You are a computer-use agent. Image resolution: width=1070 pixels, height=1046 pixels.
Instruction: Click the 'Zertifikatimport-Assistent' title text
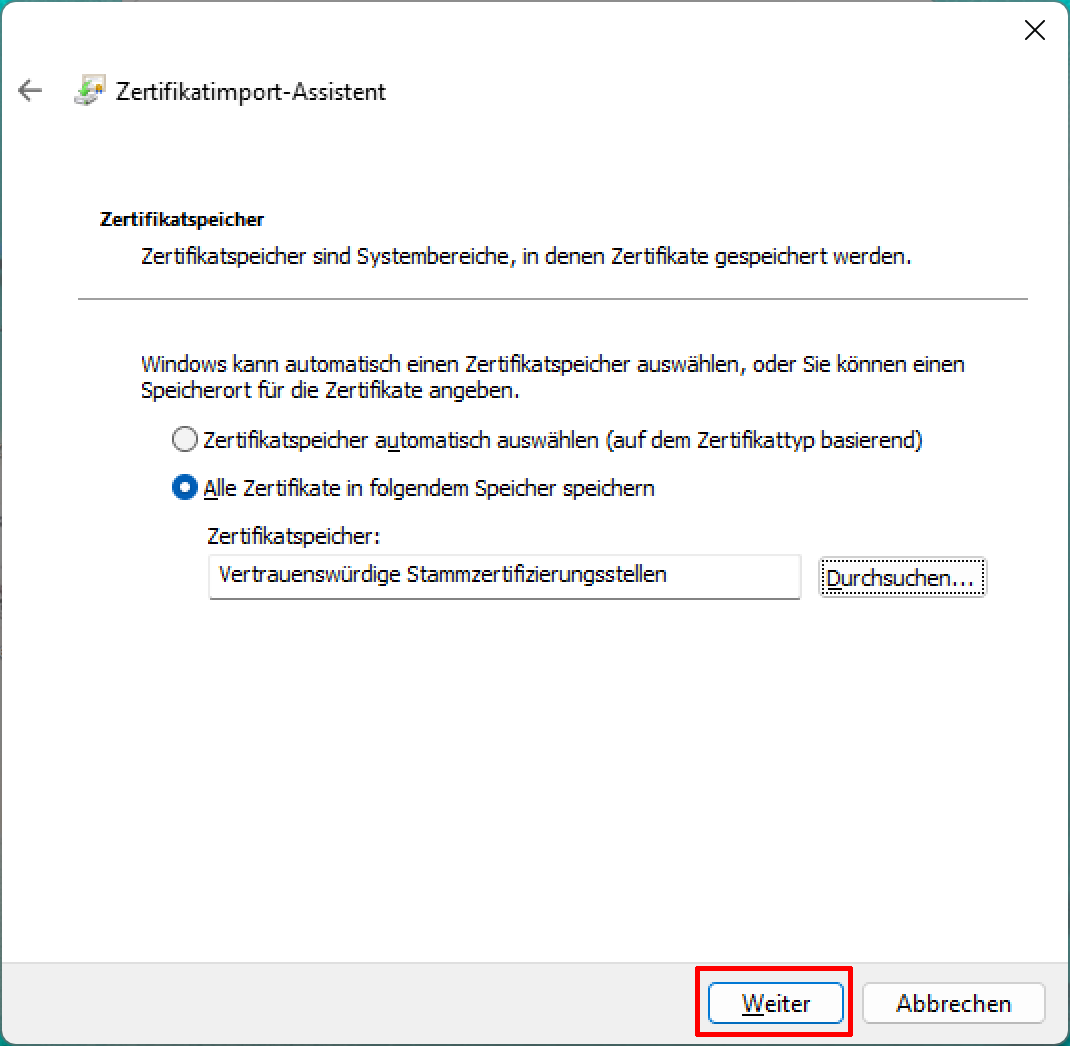[x=250, y=91]
